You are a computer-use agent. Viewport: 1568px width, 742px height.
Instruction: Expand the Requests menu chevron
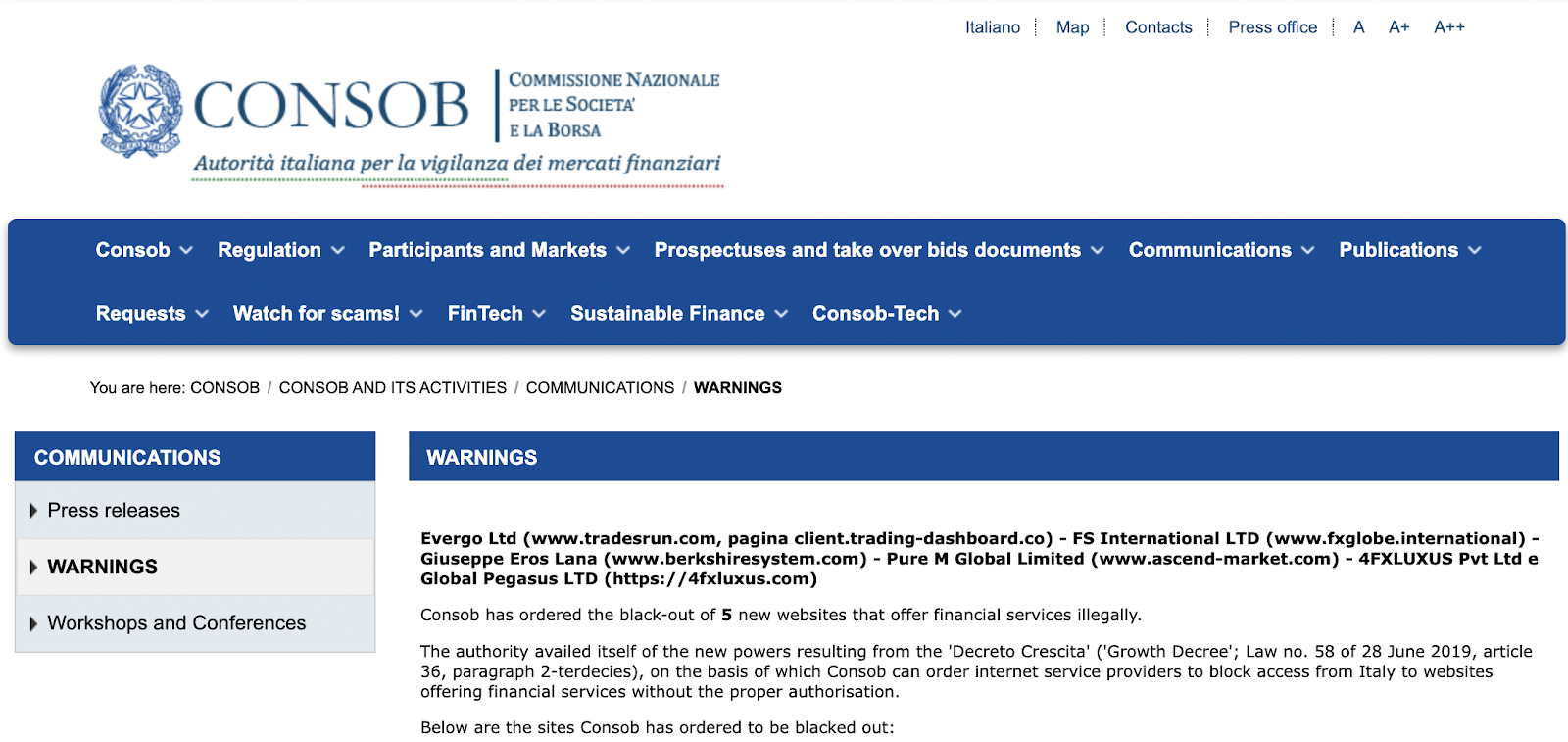tap(202, 314)
